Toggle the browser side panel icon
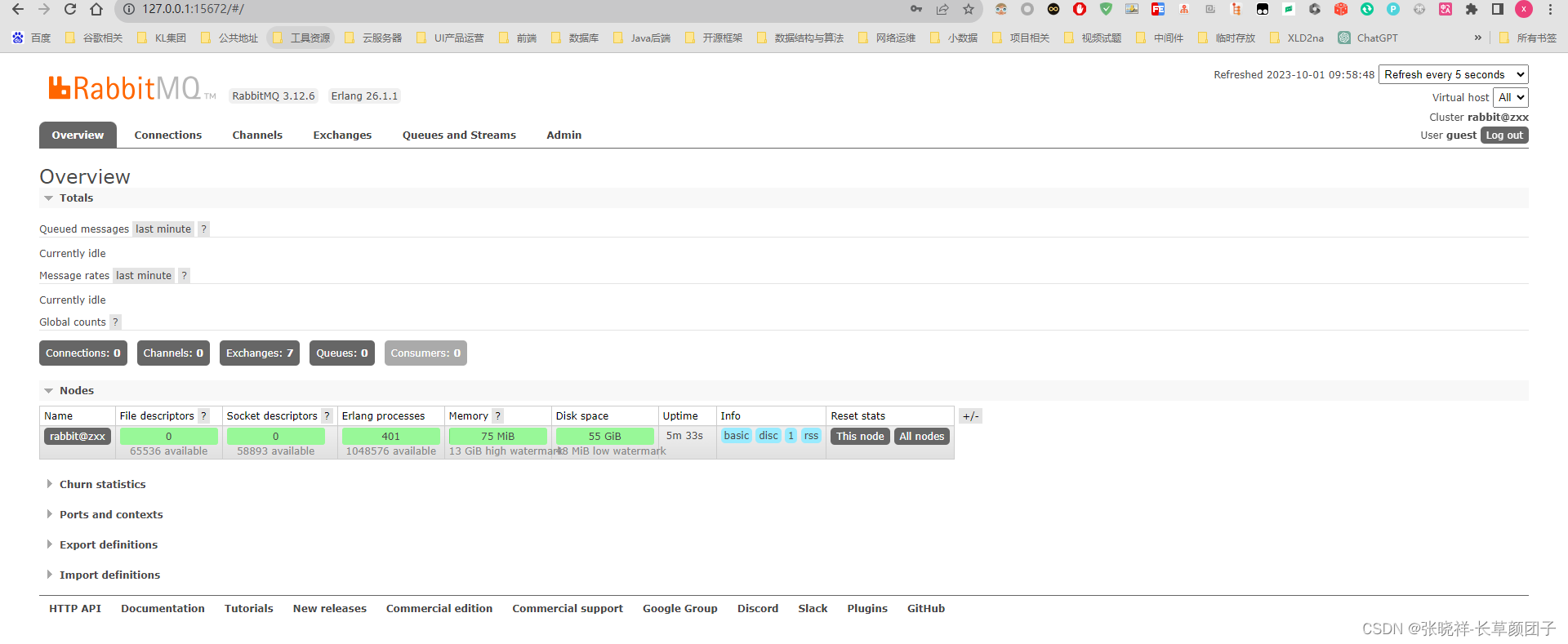1568x644 pixels. pos(1498,10)
